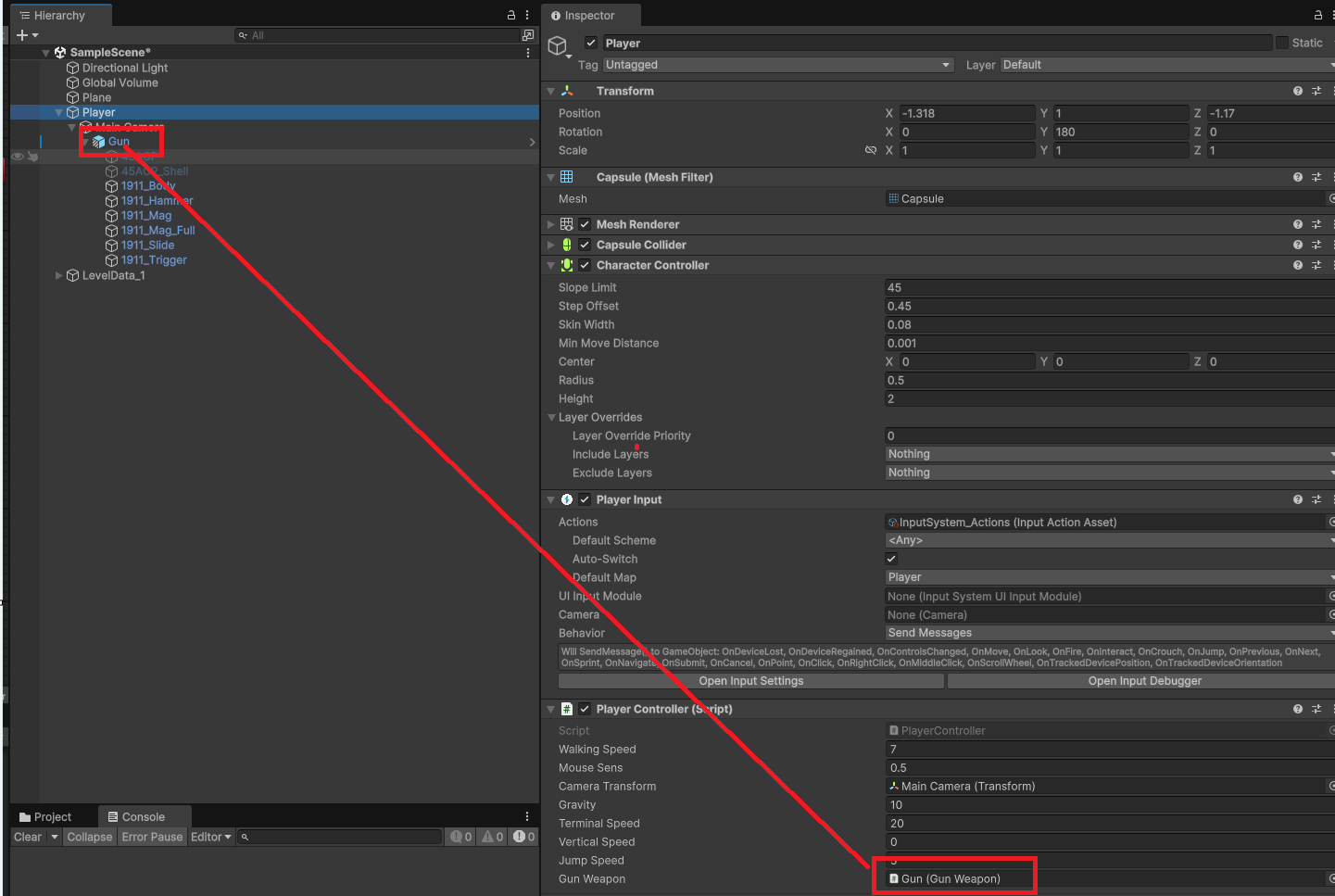The height and width of the screenshot is (896, 1335).
Task: Open SampleScene options menu dots
Action: click(x=528, y=53)
